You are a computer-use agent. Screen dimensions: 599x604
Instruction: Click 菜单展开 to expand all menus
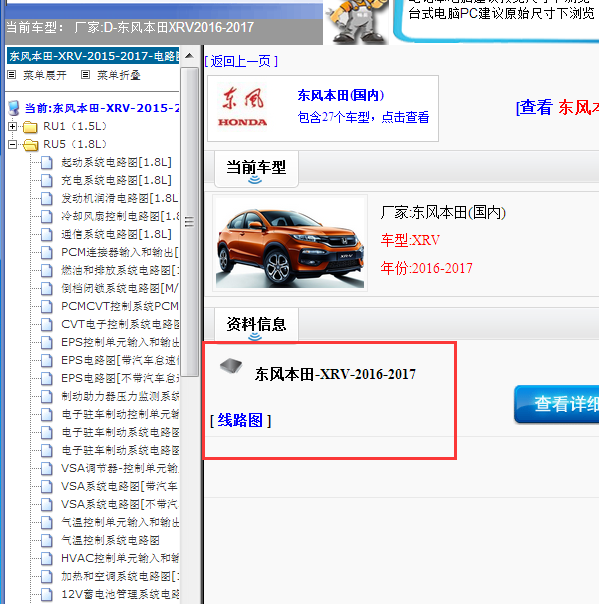[45, 75]
